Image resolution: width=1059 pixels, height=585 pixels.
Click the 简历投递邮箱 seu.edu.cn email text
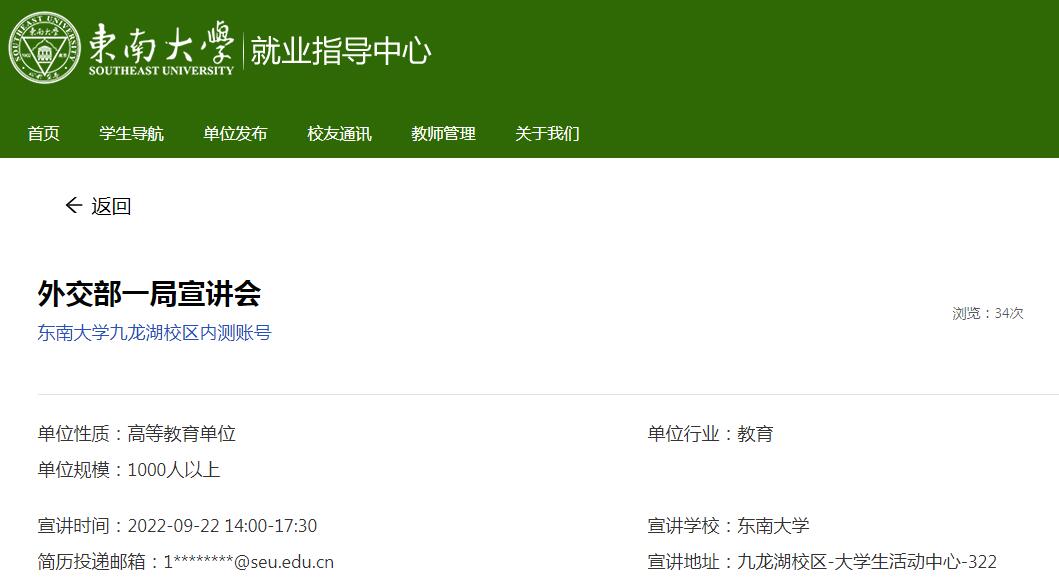click(186, 562)
